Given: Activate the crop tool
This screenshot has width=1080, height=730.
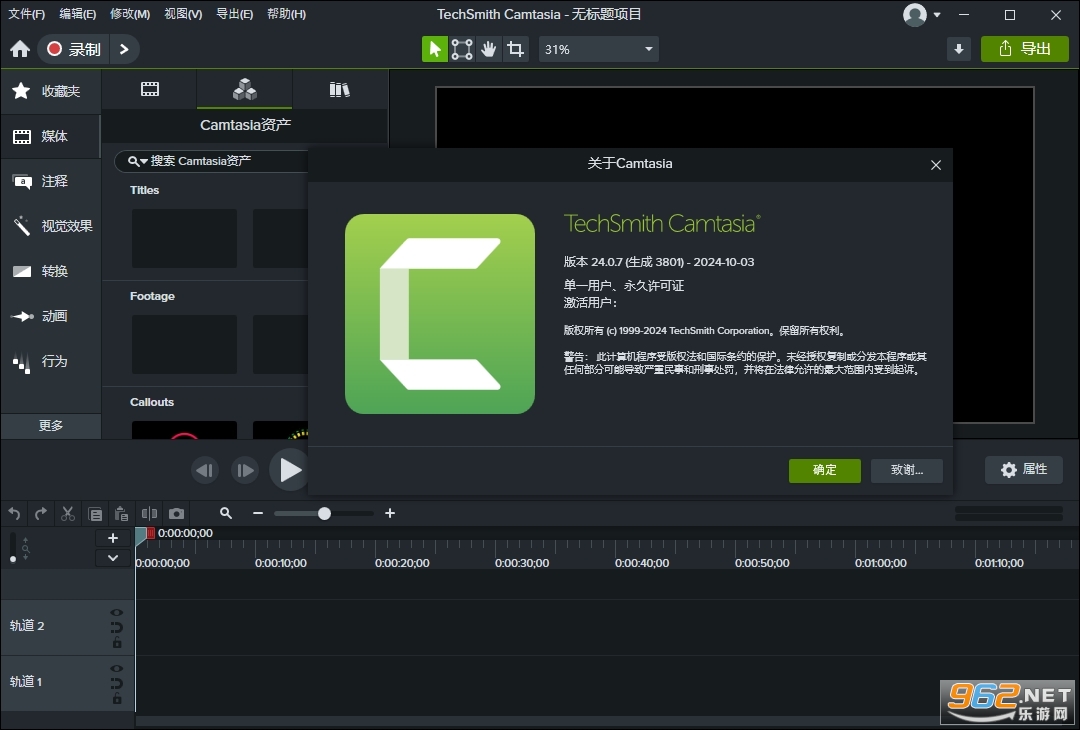Looking at the screenshot, I should pyautogui.click(x=515, y=49).
